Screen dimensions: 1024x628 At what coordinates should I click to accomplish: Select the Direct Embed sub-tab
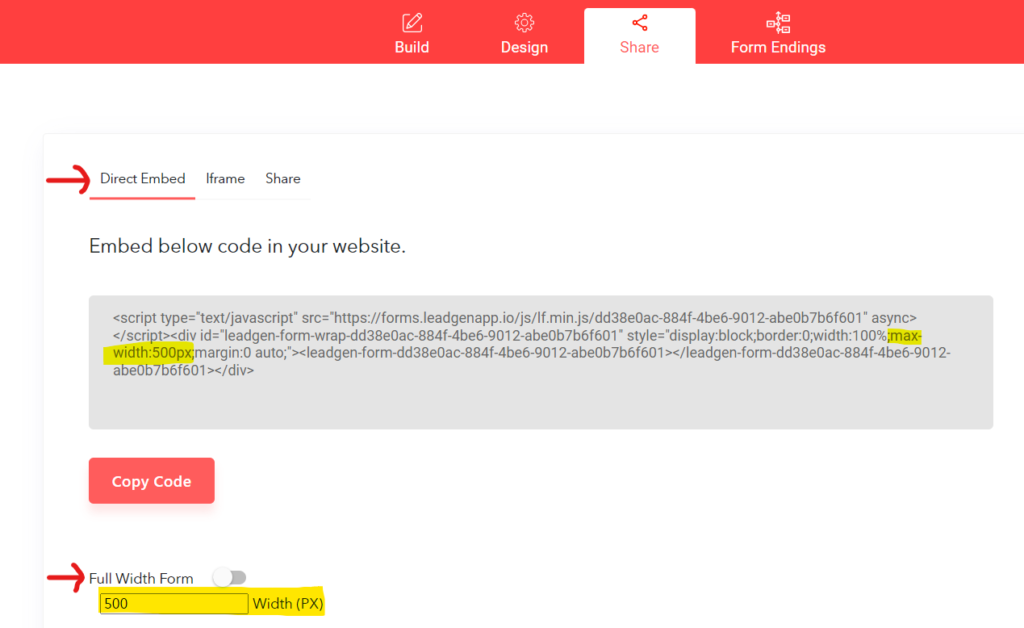142,179
